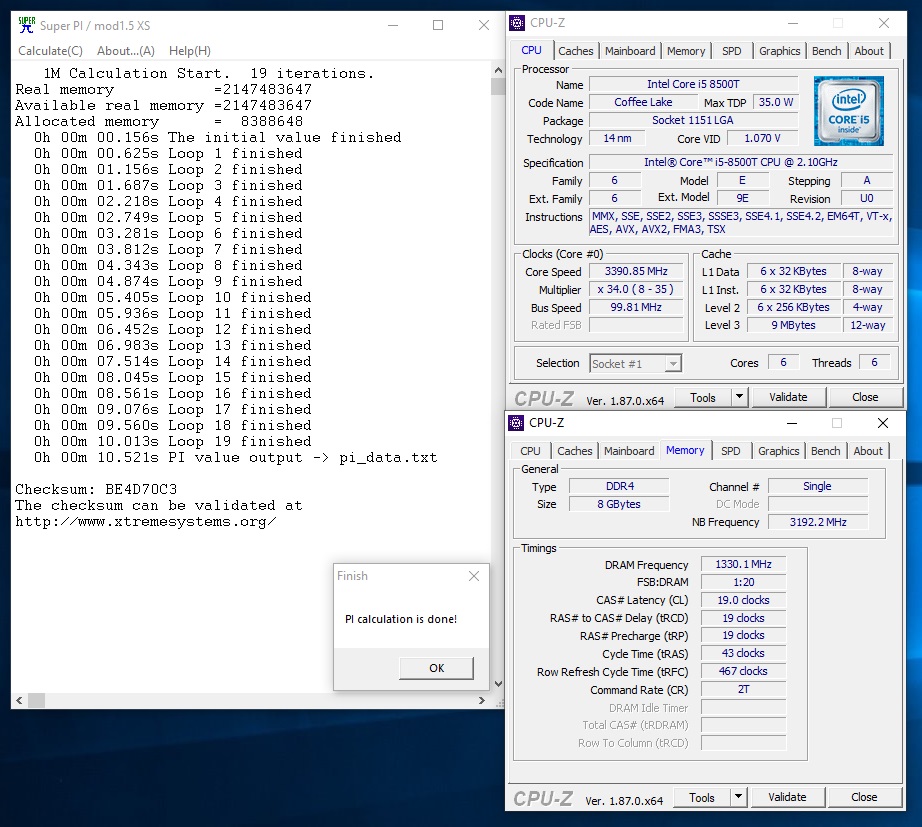This screenshot has height=827, width=922.
Task: Open the Help(H) menu in Super PI
Action: [189, 51]
